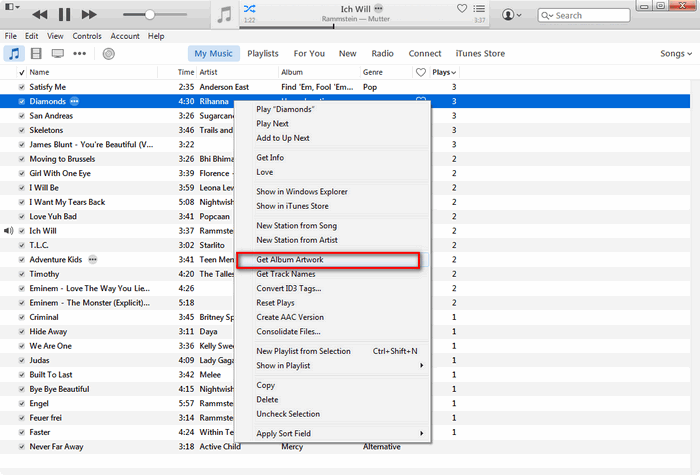
Task: Uncheck the Moving to Brussels song
Action: pos(21,159)
